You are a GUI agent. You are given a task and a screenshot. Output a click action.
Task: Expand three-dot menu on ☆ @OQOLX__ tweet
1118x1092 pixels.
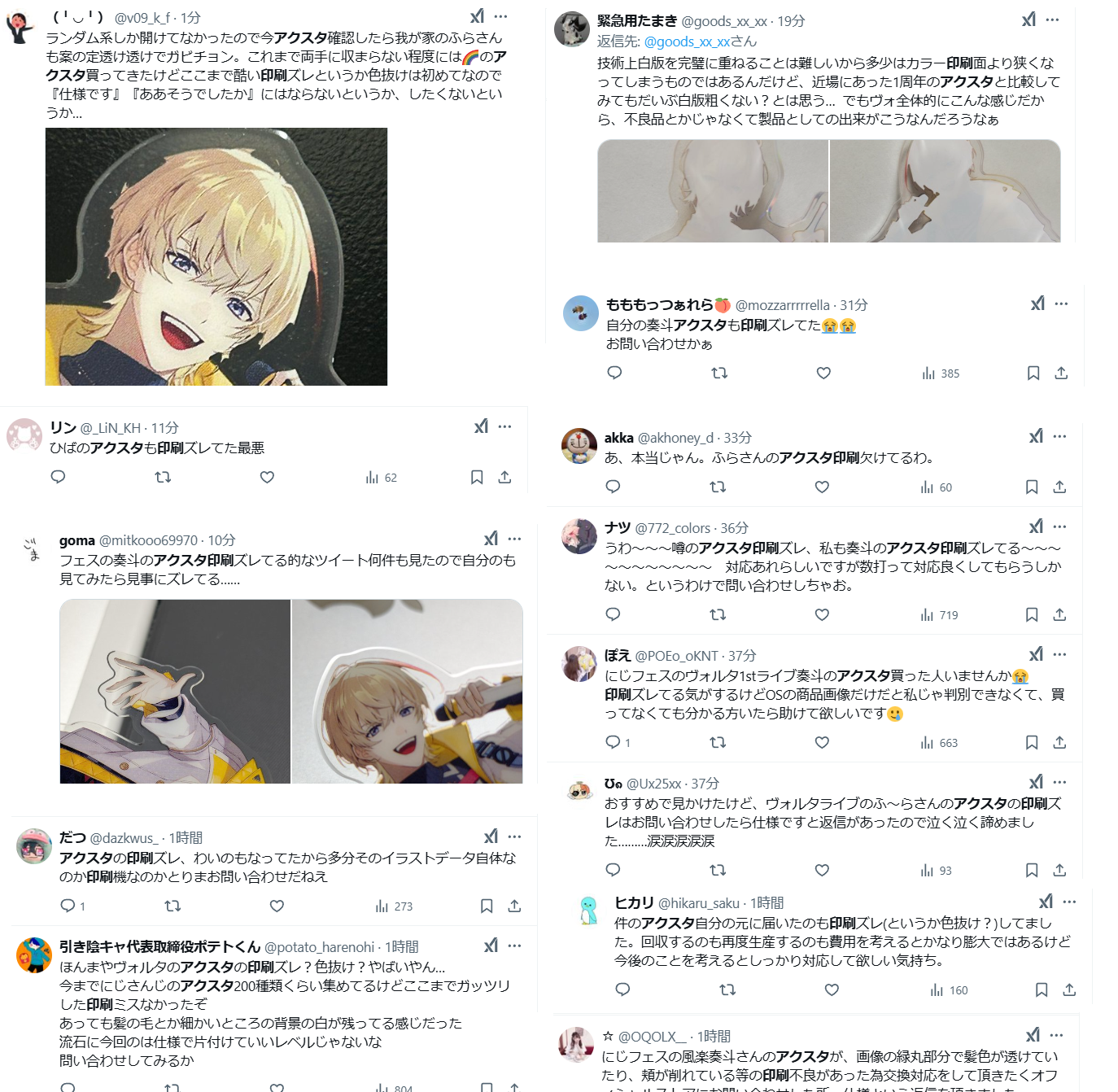tap(1056, 1035)
